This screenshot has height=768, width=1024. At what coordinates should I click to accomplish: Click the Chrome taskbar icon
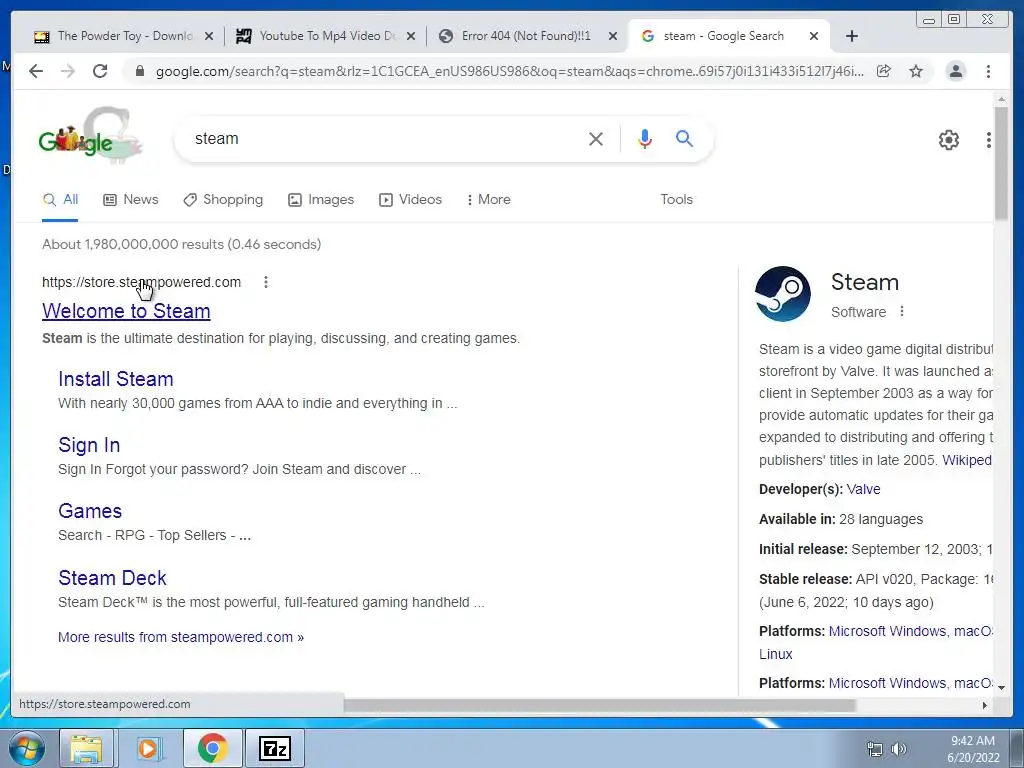coord(212,748)
